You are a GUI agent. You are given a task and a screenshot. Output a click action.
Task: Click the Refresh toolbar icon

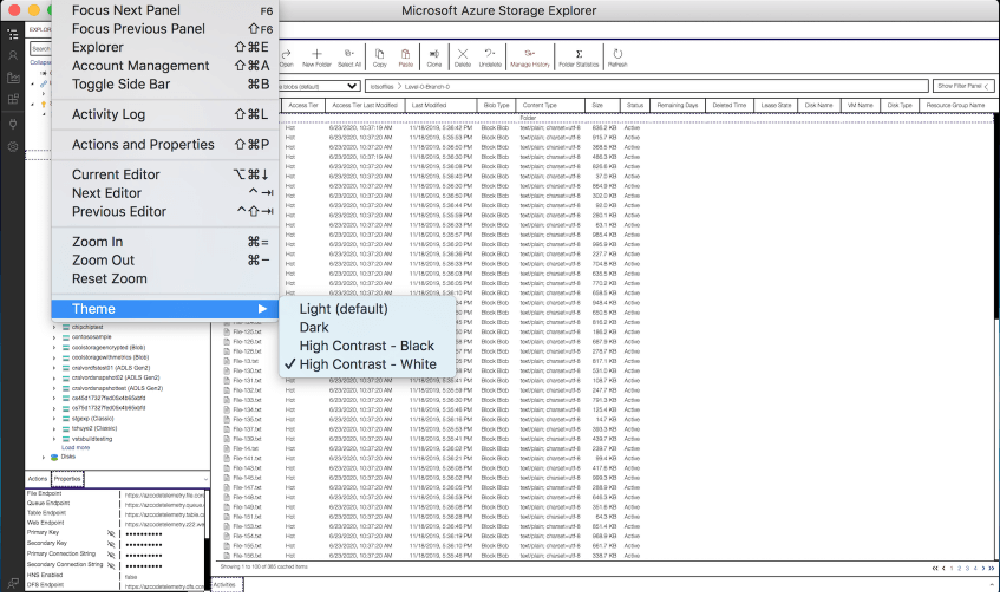coord(617,57)
